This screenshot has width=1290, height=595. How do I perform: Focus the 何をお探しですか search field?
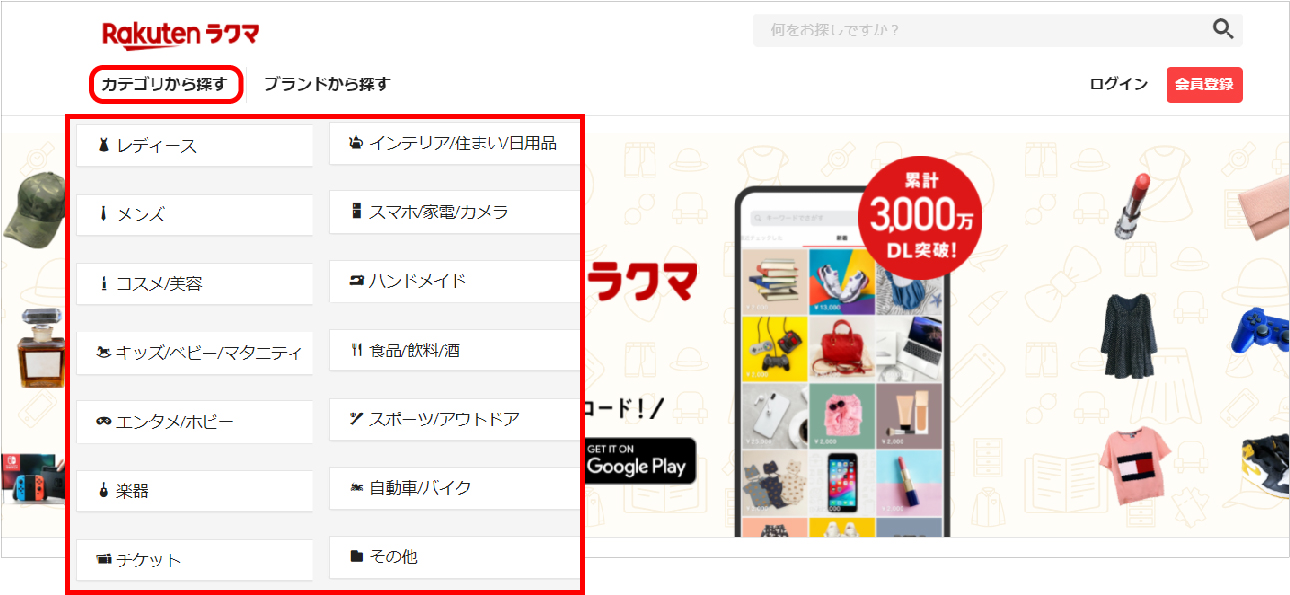point(980,30)
